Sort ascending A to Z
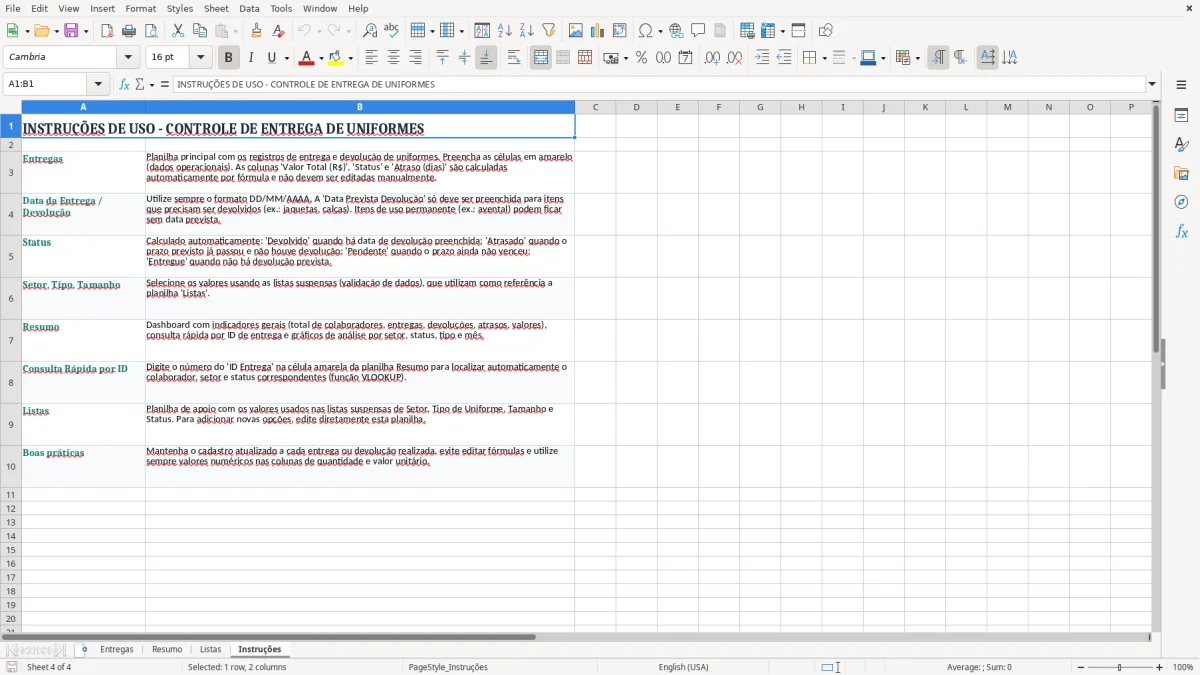Image resolution: width=1200 pixels, height=675 pixels. pos(505,31)
